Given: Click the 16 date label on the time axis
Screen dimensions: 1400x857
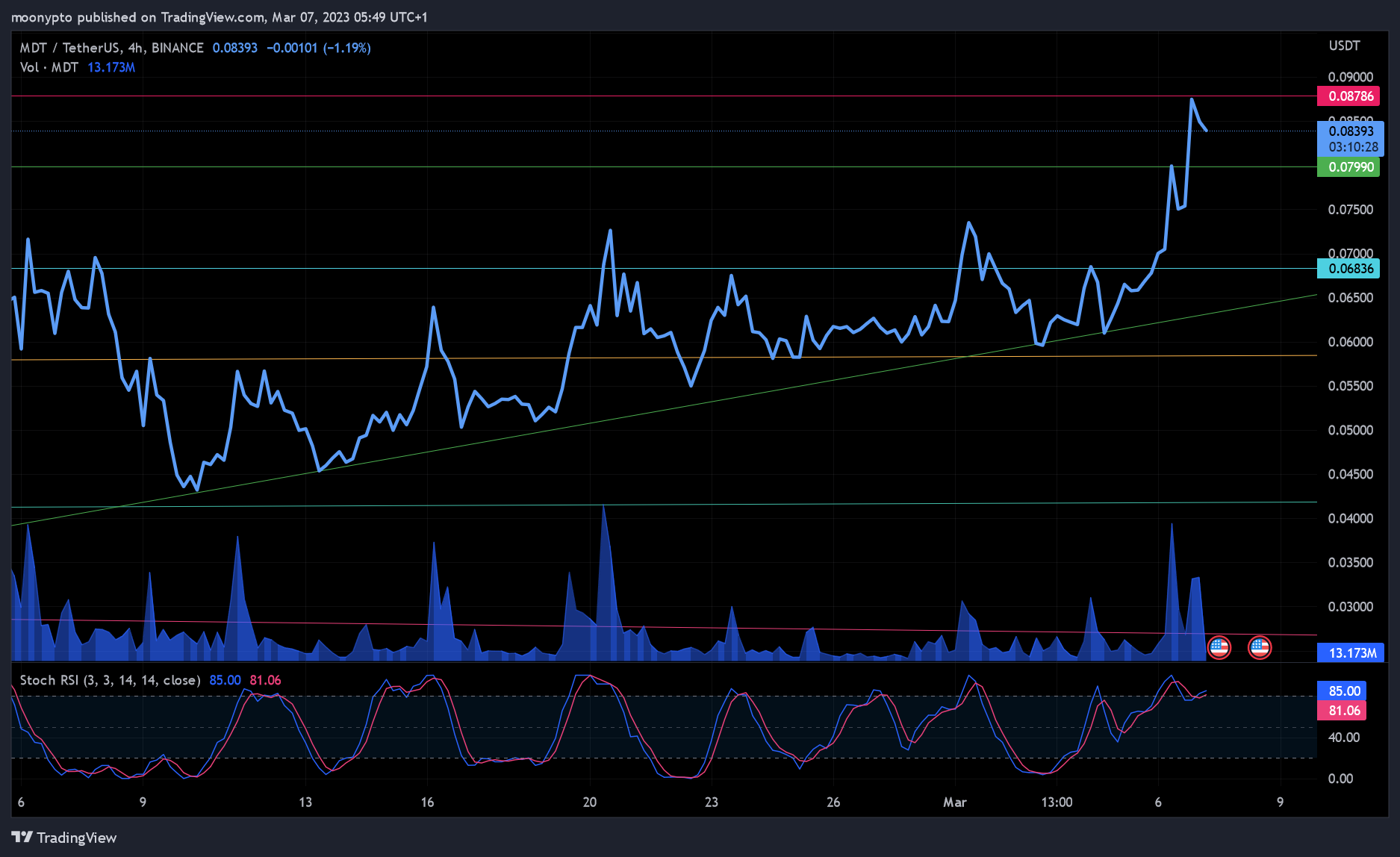Looking at the screenshot, I should click(x=427, y=803).
